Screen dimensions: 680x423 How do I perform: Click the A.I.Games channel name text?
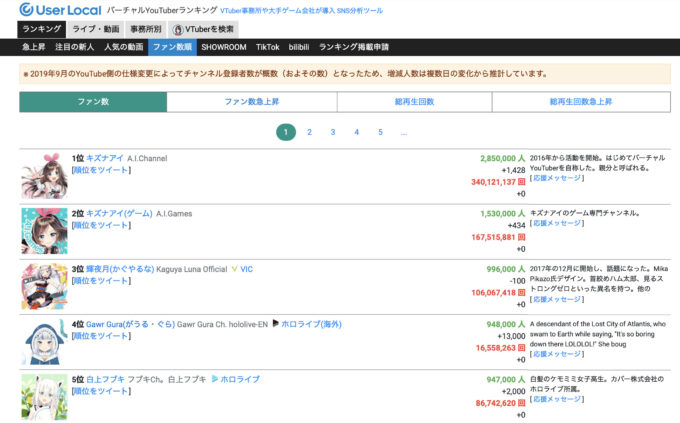pos(174,214)
